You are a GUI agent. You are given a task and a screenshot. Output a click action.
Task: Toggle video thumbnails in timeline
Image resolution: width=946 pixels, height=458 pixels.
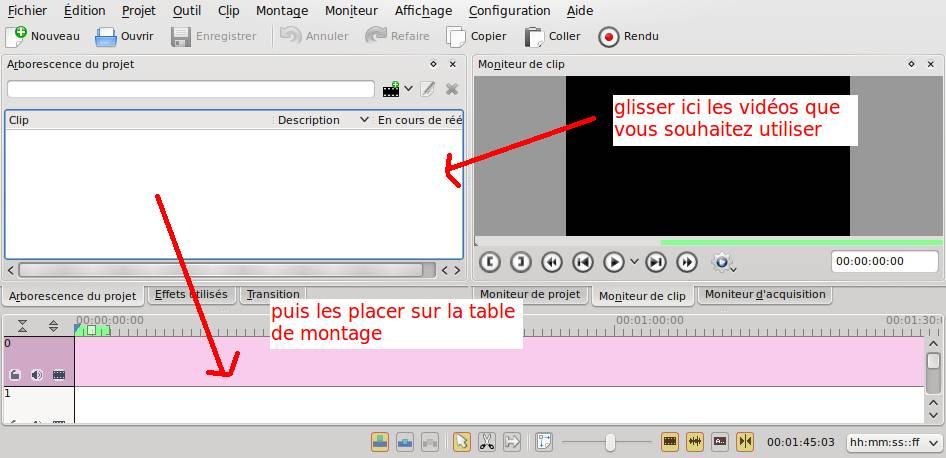click(670, 442)
